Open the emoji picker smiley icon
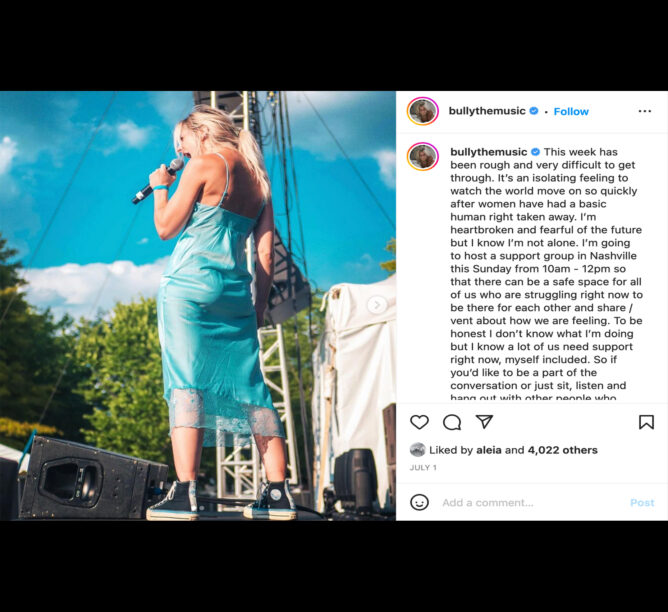 [419, 502]
